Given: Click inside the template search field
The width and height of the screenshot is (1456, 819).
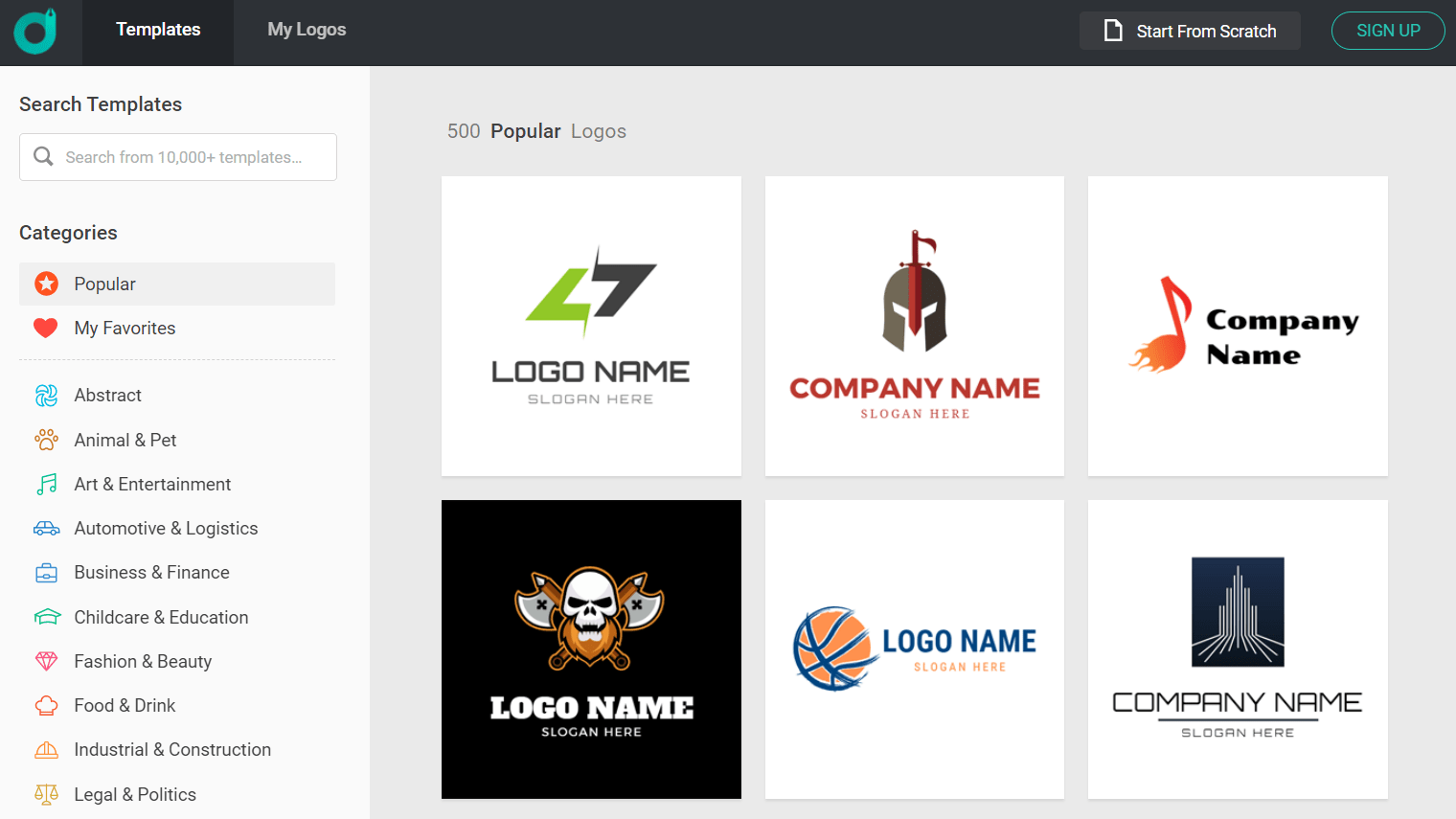Looking at the screenshot, I should (177, 156).
